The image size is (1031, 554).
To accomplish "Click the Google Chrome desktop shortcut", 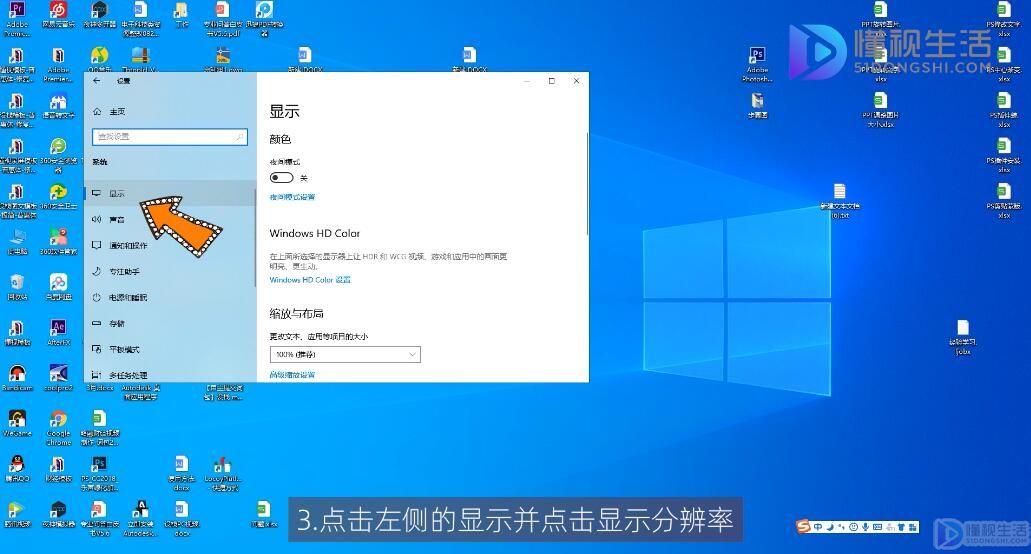I will pyautogui.click(x=59, y=428).
